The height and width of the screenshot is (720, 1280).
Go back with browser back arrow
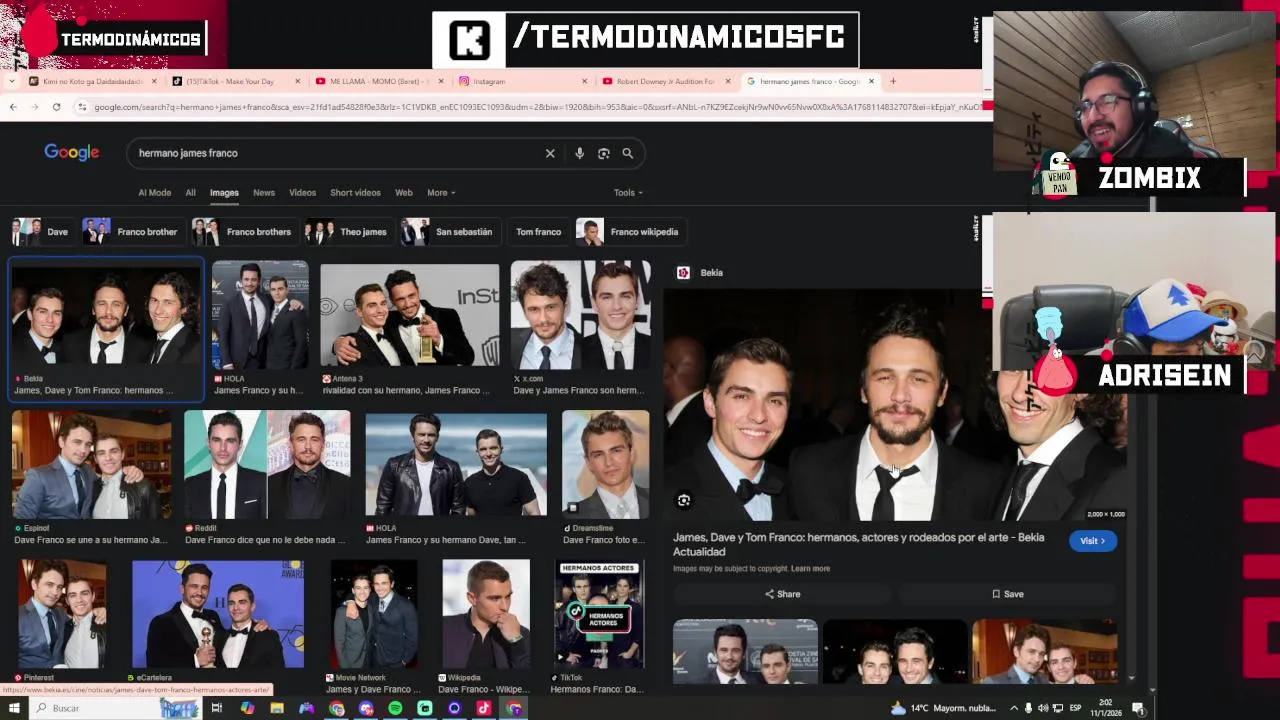pos(13,107)
